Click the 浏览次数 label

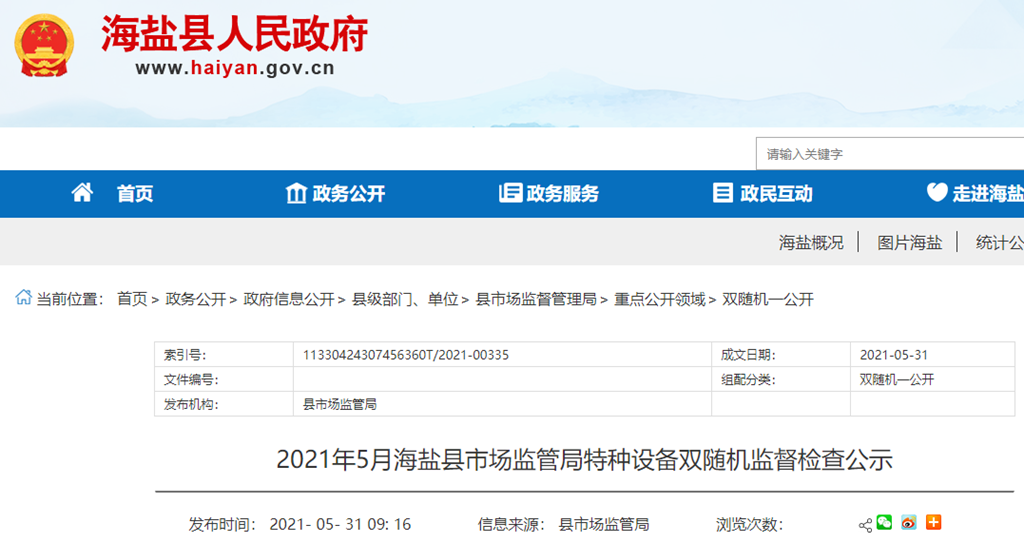pyautogui.click(x=749, y=524)
